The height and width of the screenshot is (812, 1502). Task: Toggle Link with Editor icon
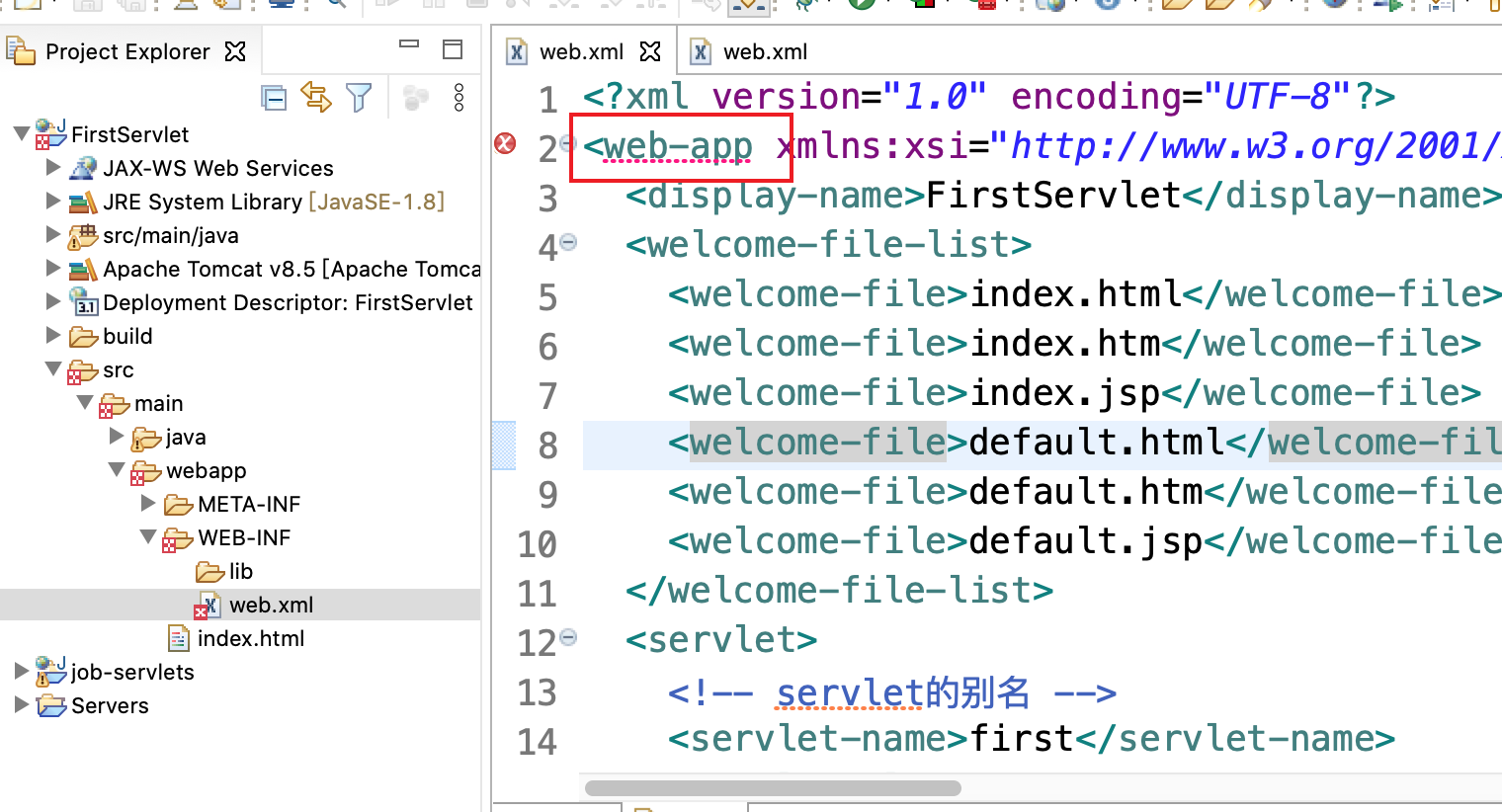pos(316,97)
